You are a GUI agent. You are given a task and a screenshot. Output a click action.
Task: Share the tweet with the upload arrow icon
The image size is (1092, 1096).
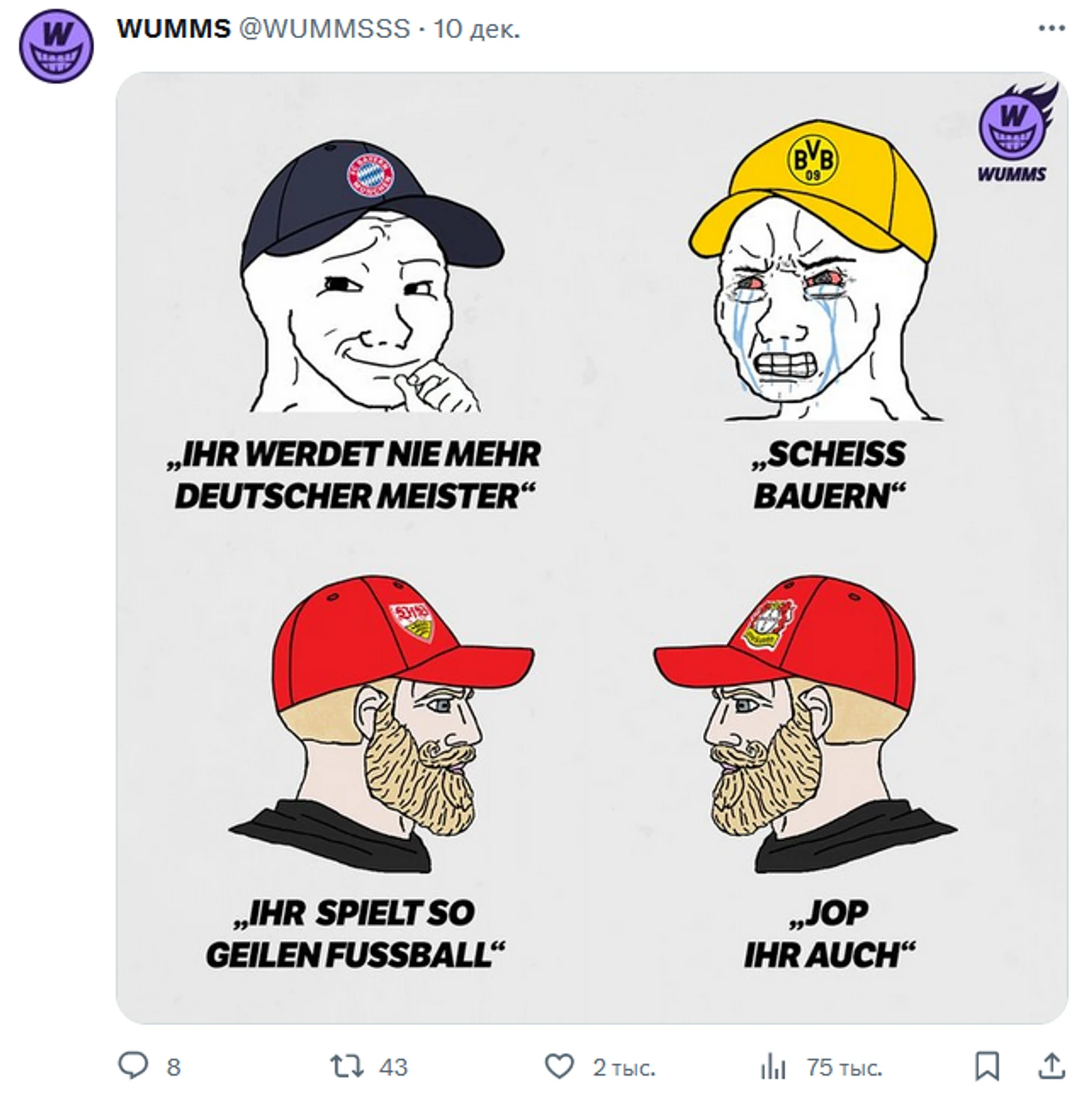(1052, 1066)
